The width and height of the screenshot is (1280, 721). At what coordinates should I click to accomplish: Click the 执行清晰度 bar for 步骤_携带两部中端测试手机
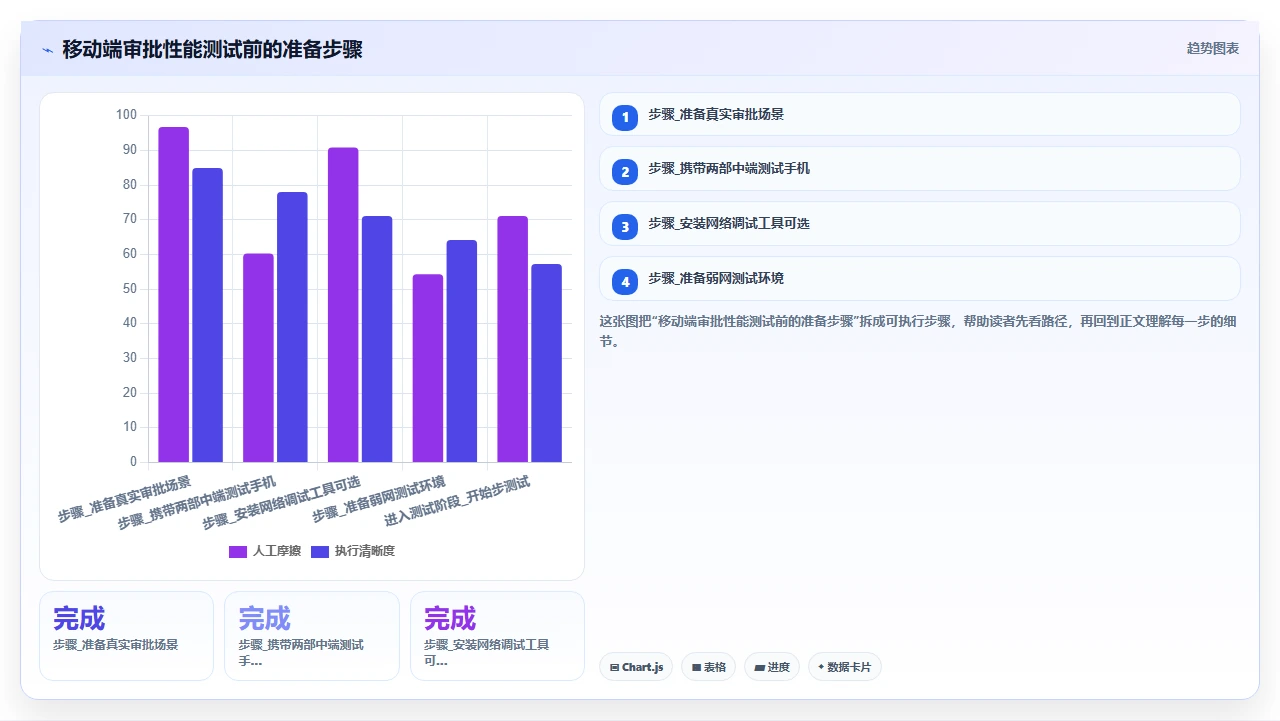[292, 327]
